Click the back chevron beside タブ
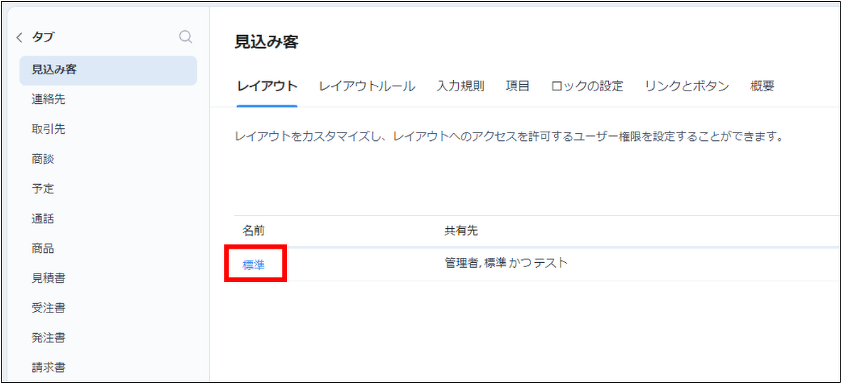Image resolution: width=841 pixels, height=384 pixels. tap(20, 38)
